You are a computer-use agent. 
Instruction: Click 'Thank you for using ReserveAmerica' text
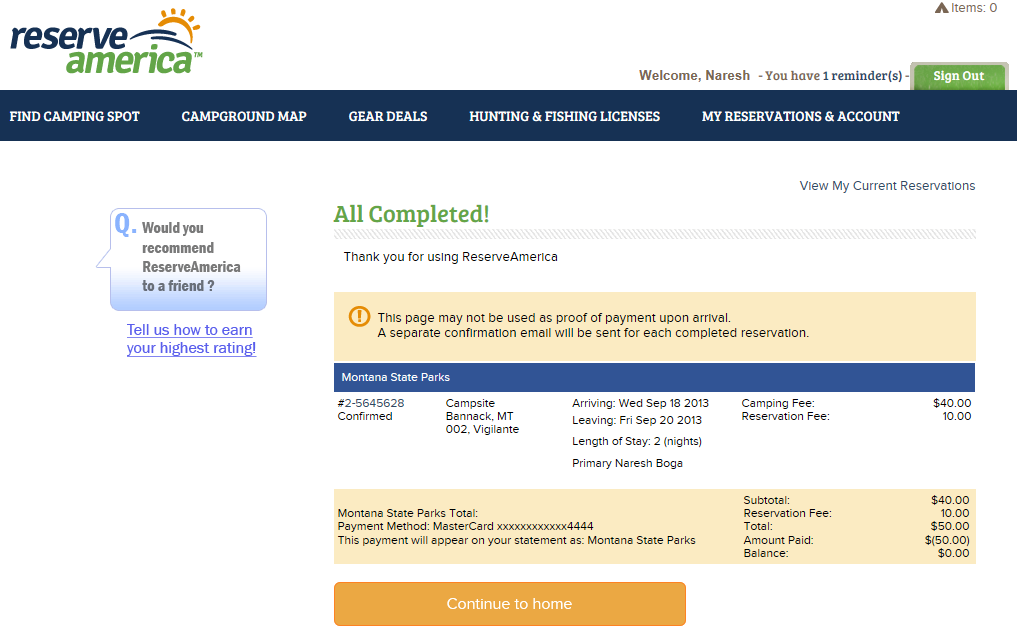tap(451, 257)
